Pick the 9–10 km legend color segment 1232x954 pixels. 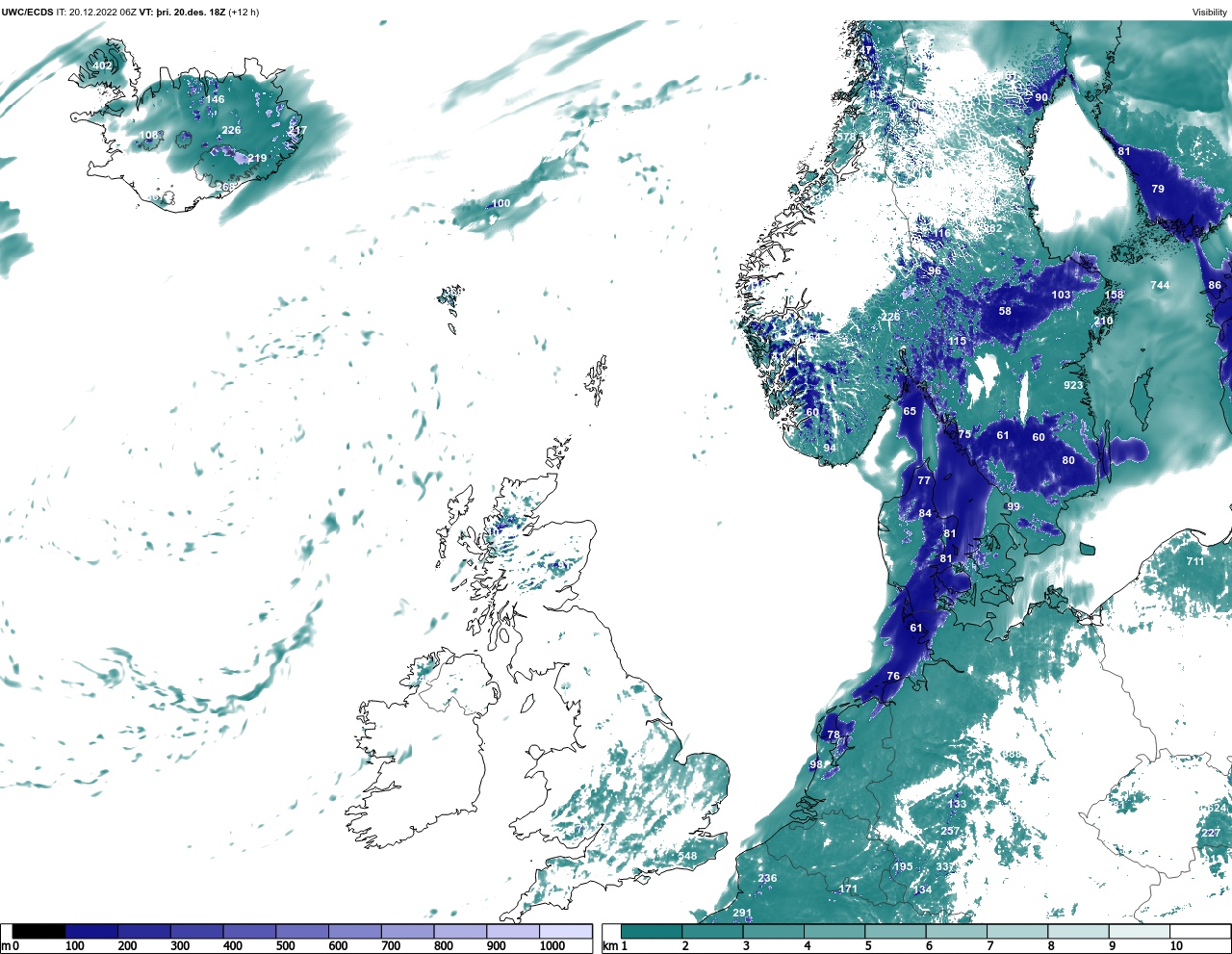[1140, 931]
